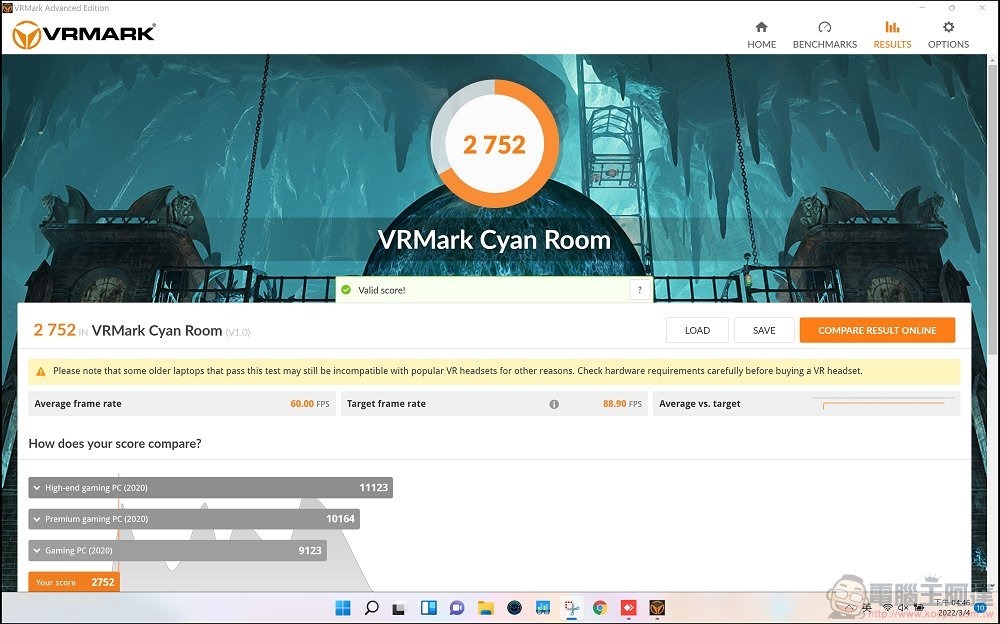Open Windows Search from the taskbar
Viewport: 1000px width, 624px height.
point(372,607)
